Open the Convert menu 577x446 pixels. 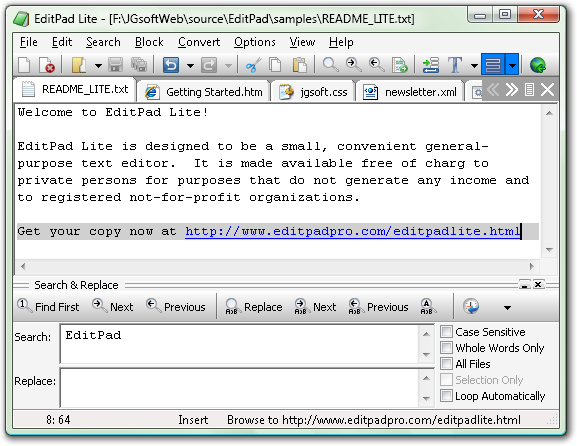tap(199, 42)
